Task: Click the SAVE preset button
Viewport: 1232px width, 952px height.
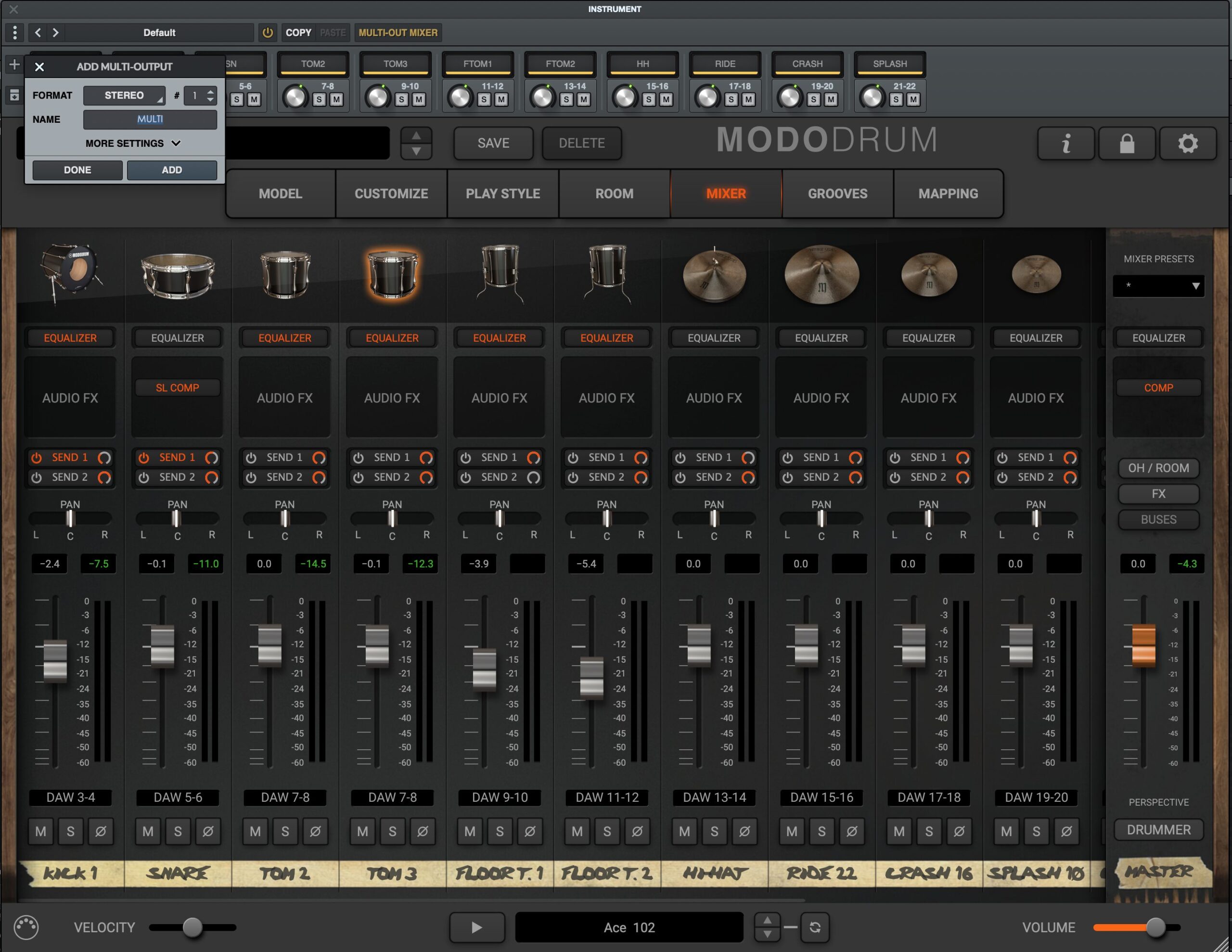Action: click(494, 143)
